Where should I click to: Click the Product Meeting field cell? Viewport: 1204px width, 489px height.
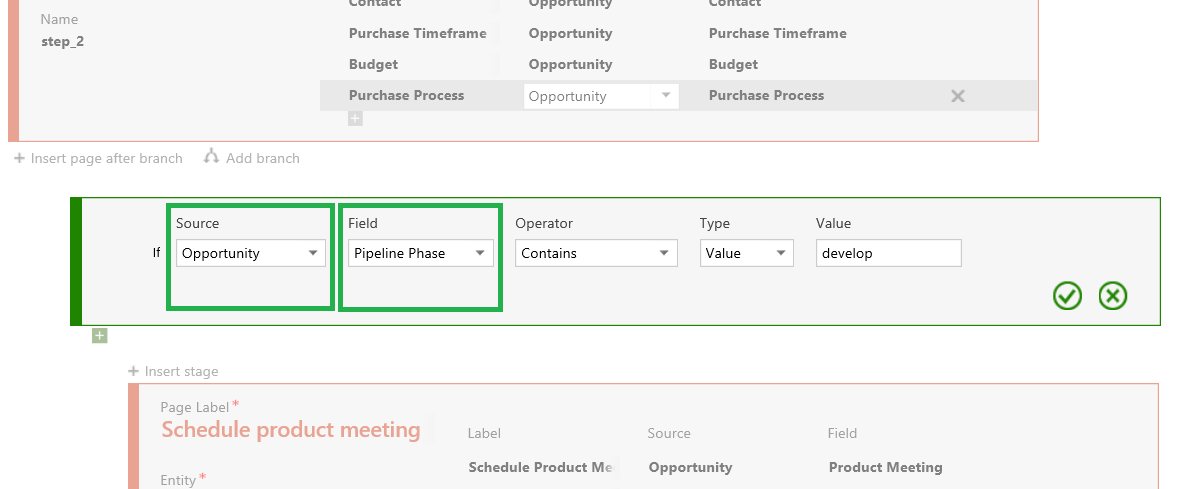coord(885,467)
